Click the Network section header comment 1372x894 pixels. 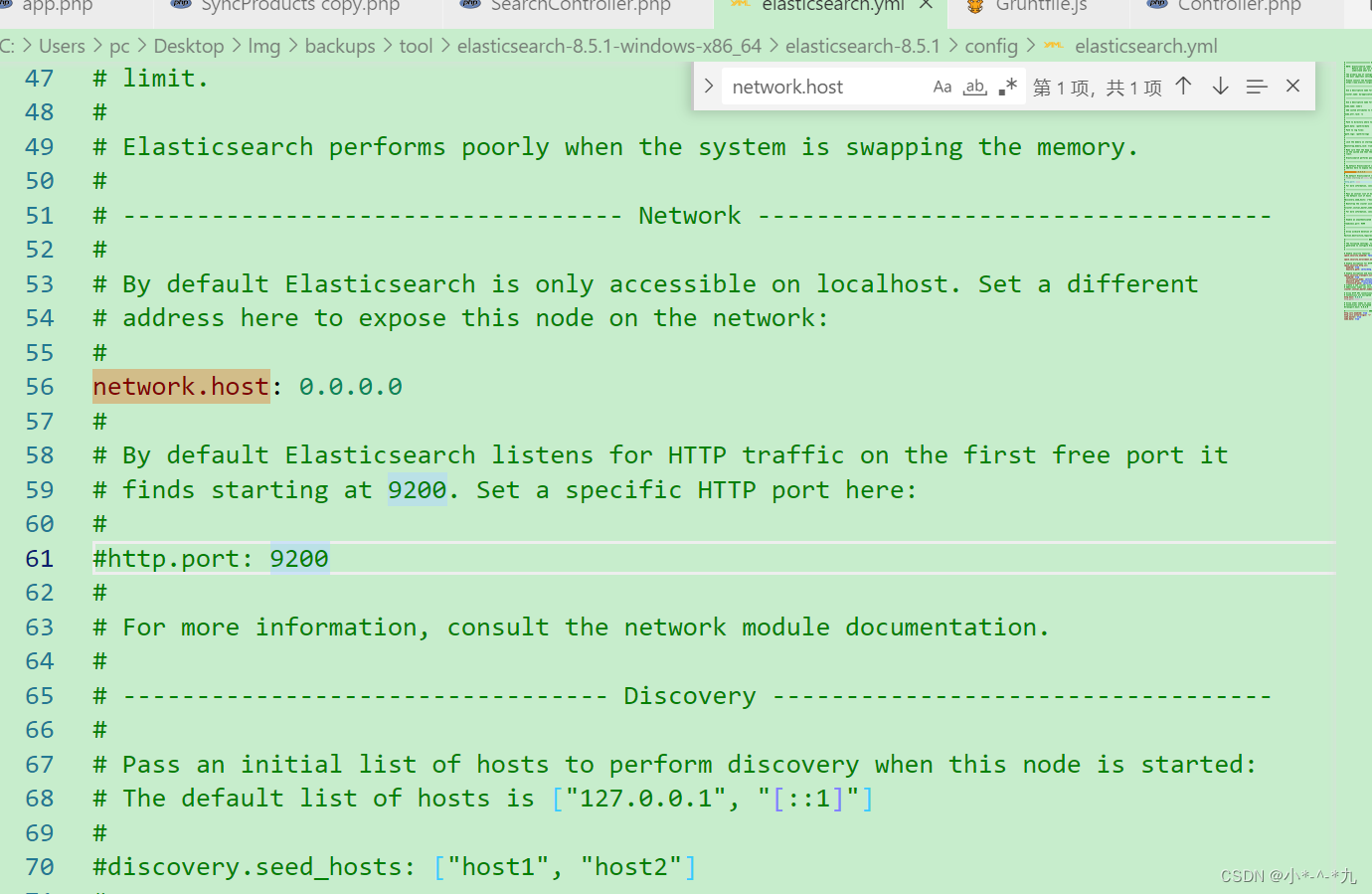pyautogui.click(x=682, y=216)
